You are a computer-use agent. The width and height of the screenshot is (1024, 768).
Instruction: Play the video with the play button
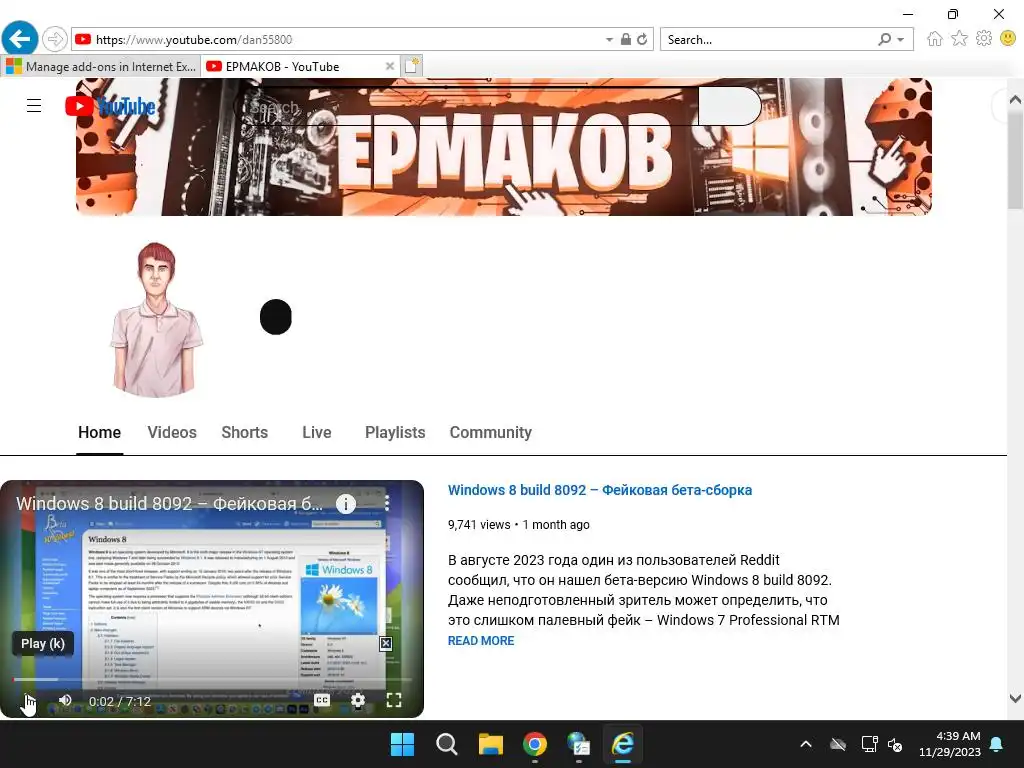tap(26, 701)
